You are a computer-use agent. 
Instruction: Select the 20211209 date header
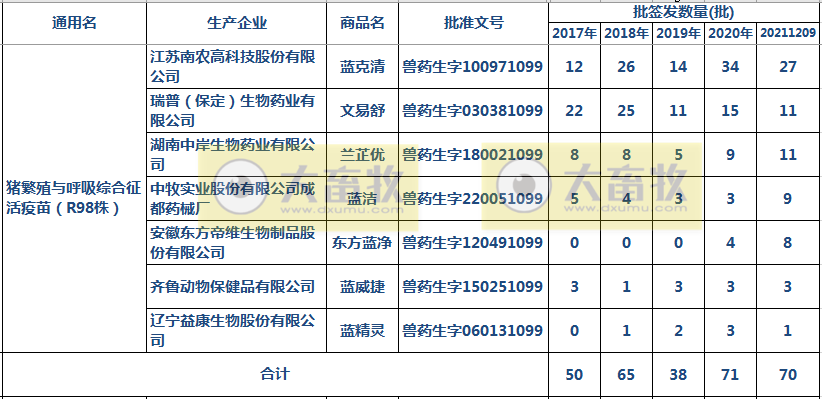pyautogui.click(x=788, y=34)
